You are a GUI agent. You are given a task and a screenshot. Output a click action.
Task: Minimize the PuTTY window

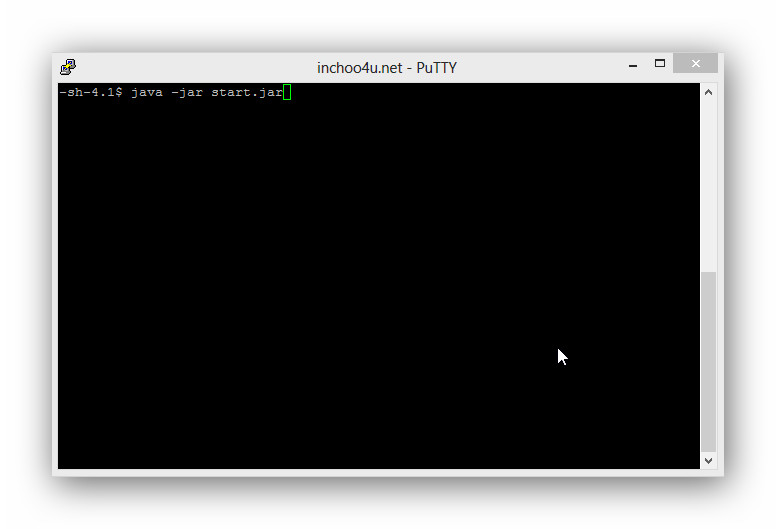pos(632,65)
